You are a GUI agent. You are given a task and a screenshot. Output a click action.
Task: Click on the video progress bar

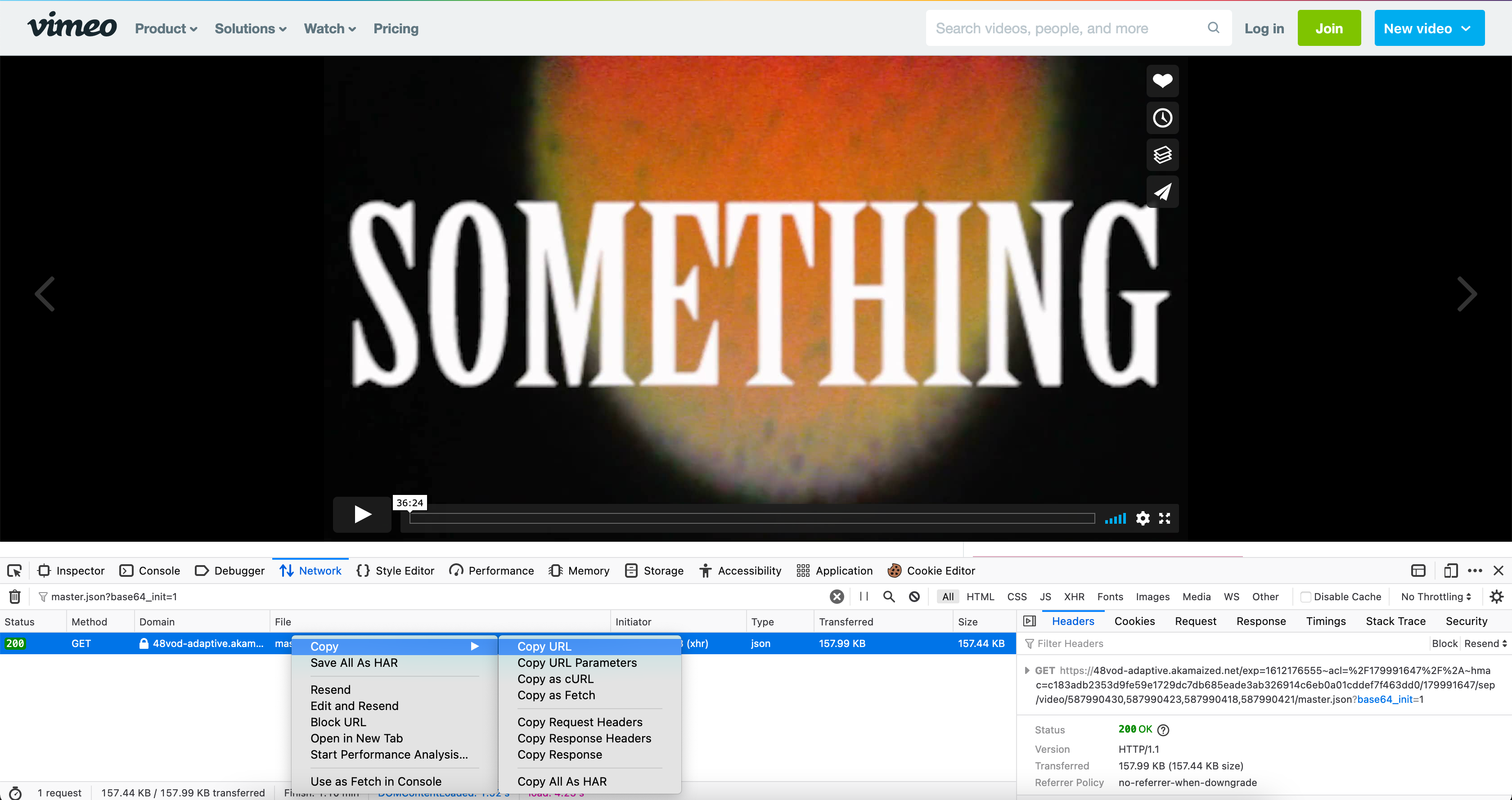[x=751, y=518]
